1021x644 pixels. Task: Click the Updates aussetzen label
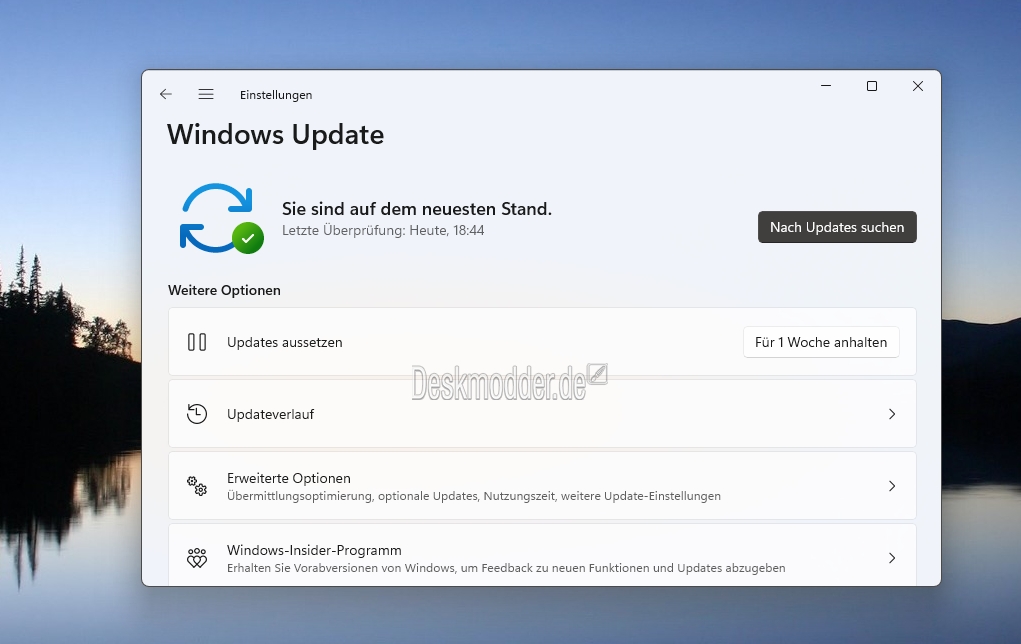pos(285,343)
